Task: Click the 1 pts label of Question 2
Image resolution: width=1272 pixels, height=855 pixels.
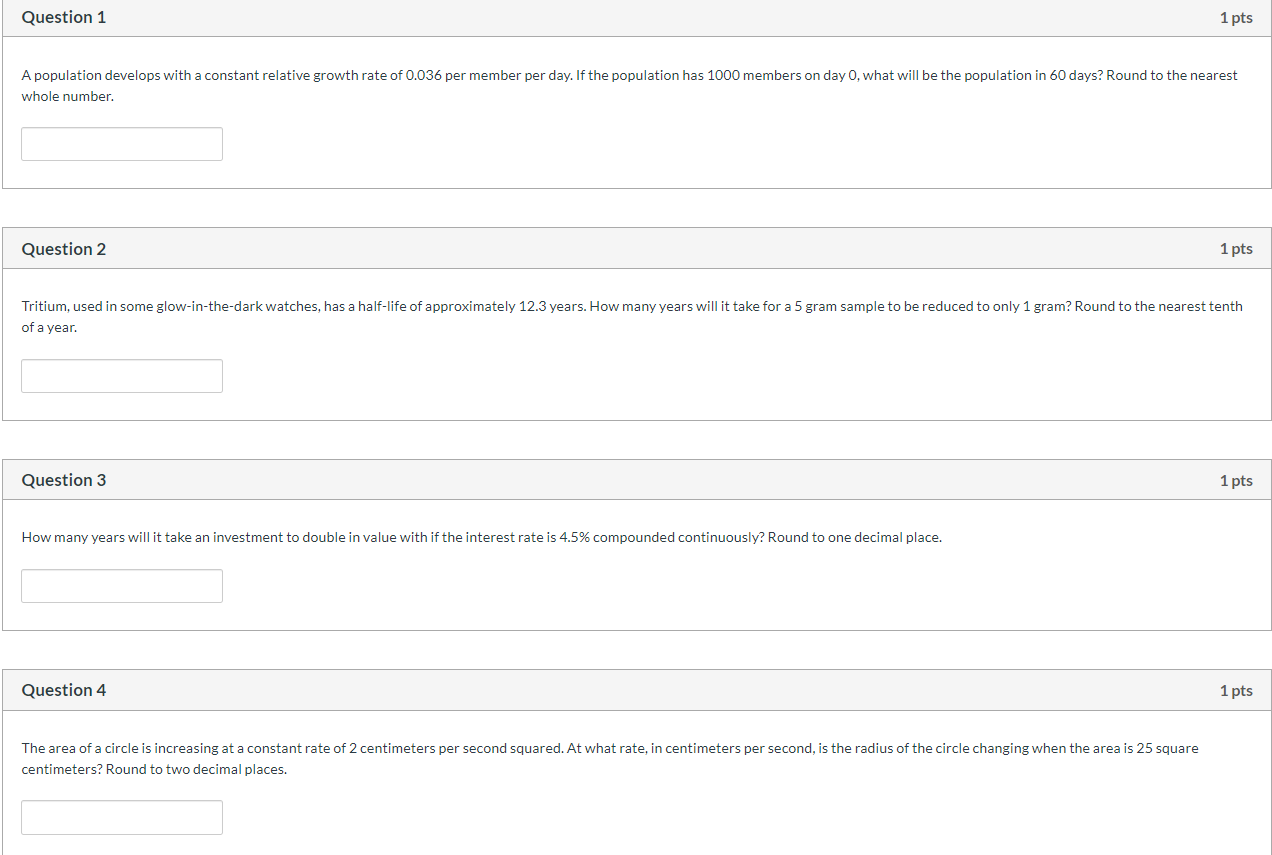Action: click(1236, 249)
